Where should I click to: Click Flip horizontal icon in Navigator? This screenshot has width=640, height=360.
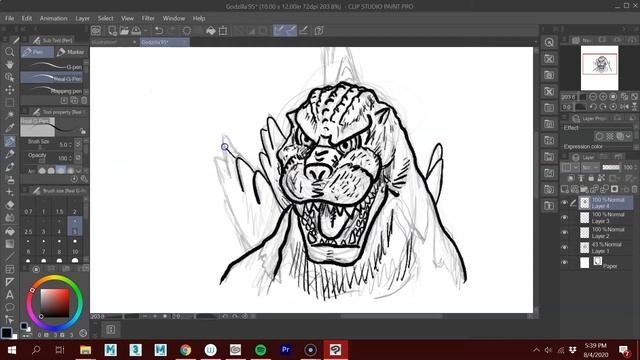pos(624,107)
